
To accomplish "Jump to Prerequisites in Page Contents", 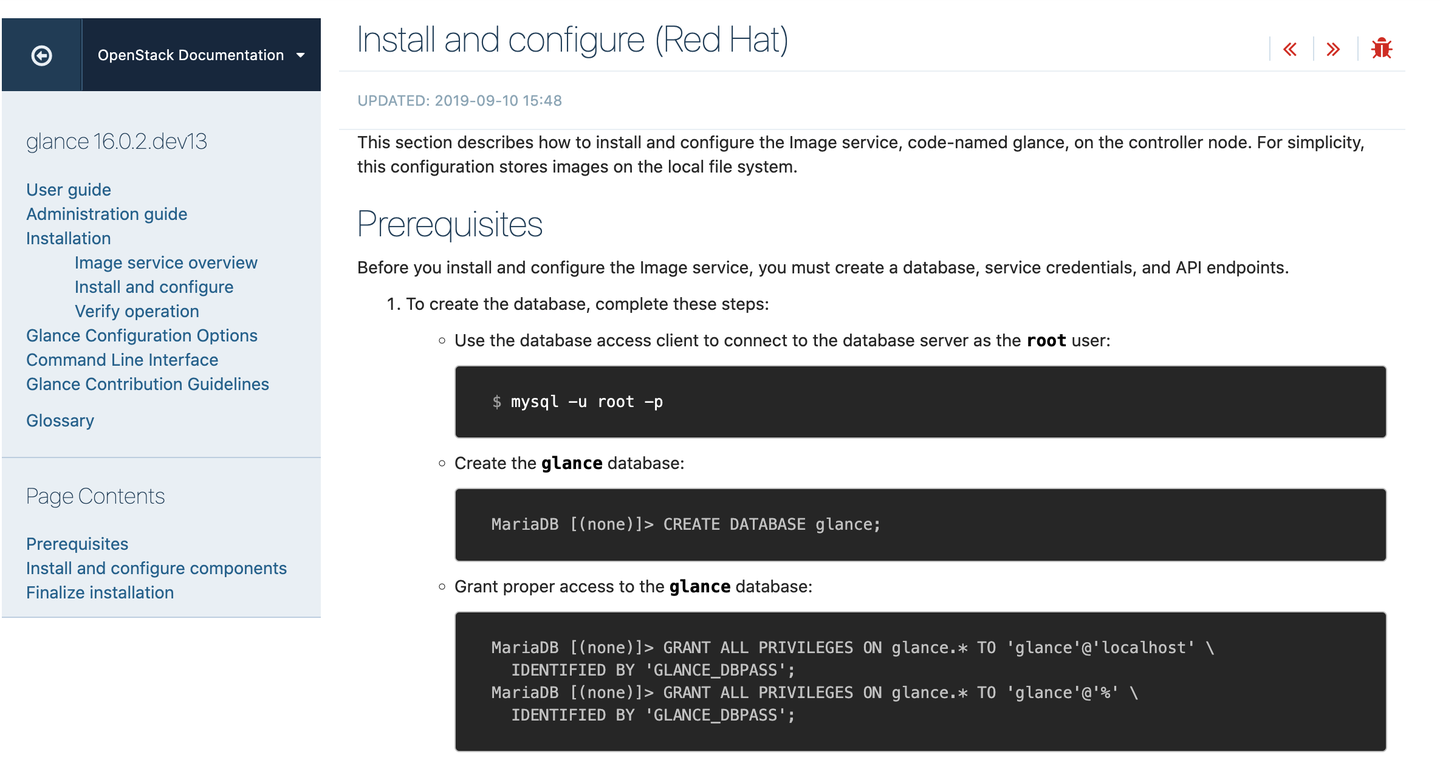I will pyautogui.click(x=77, y=543).
